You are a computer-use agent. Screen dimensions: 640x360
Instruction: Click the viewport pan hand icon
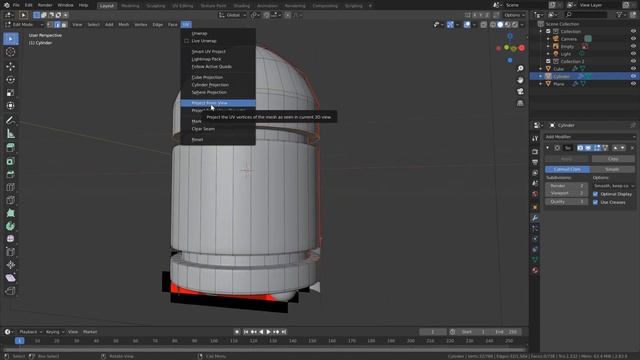[520, 80]
